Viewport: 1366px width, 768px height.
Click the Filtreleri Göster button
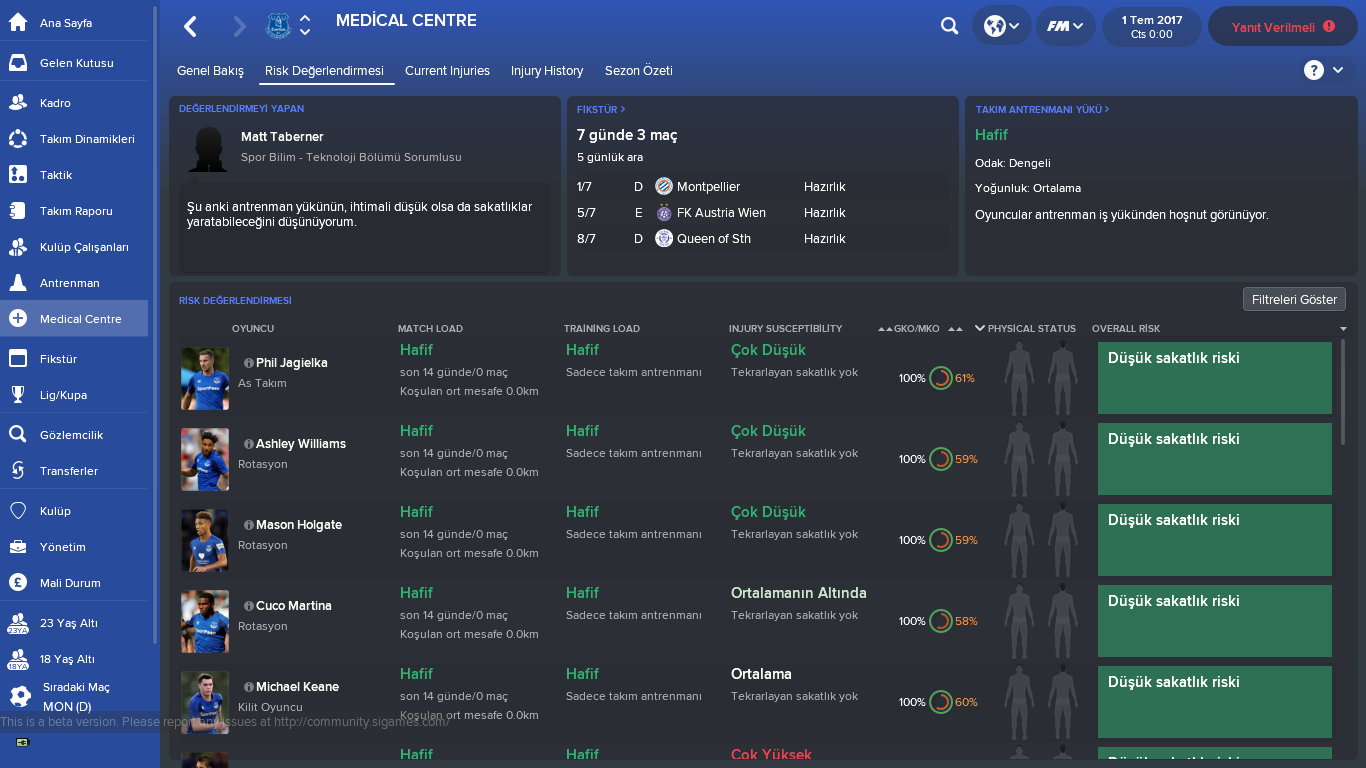click(x=1294, y=299)
